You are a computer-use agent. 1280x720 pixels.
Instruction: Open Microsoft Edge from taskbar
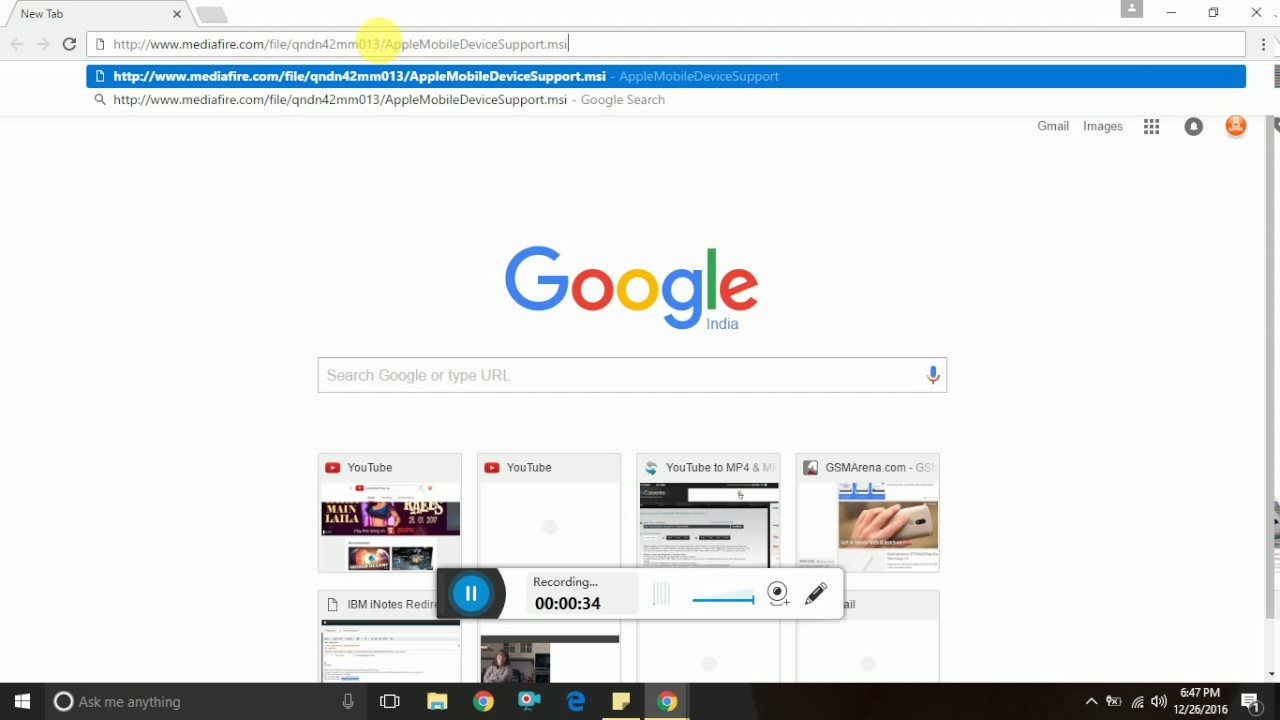(x=575, y=702)
